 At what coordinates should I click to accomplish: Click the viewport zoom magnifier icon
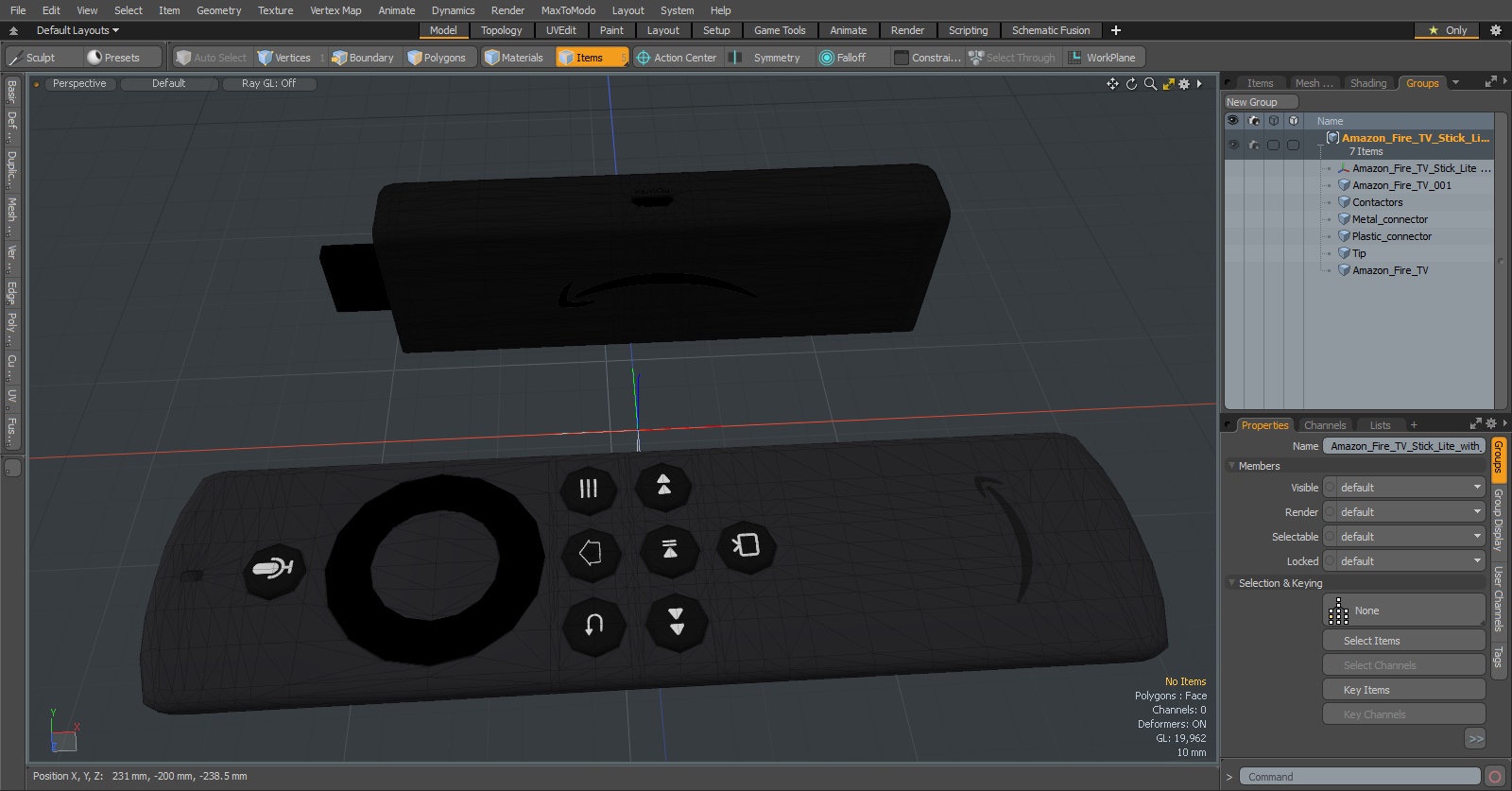pyautogui.click(x=1150, y=84)
